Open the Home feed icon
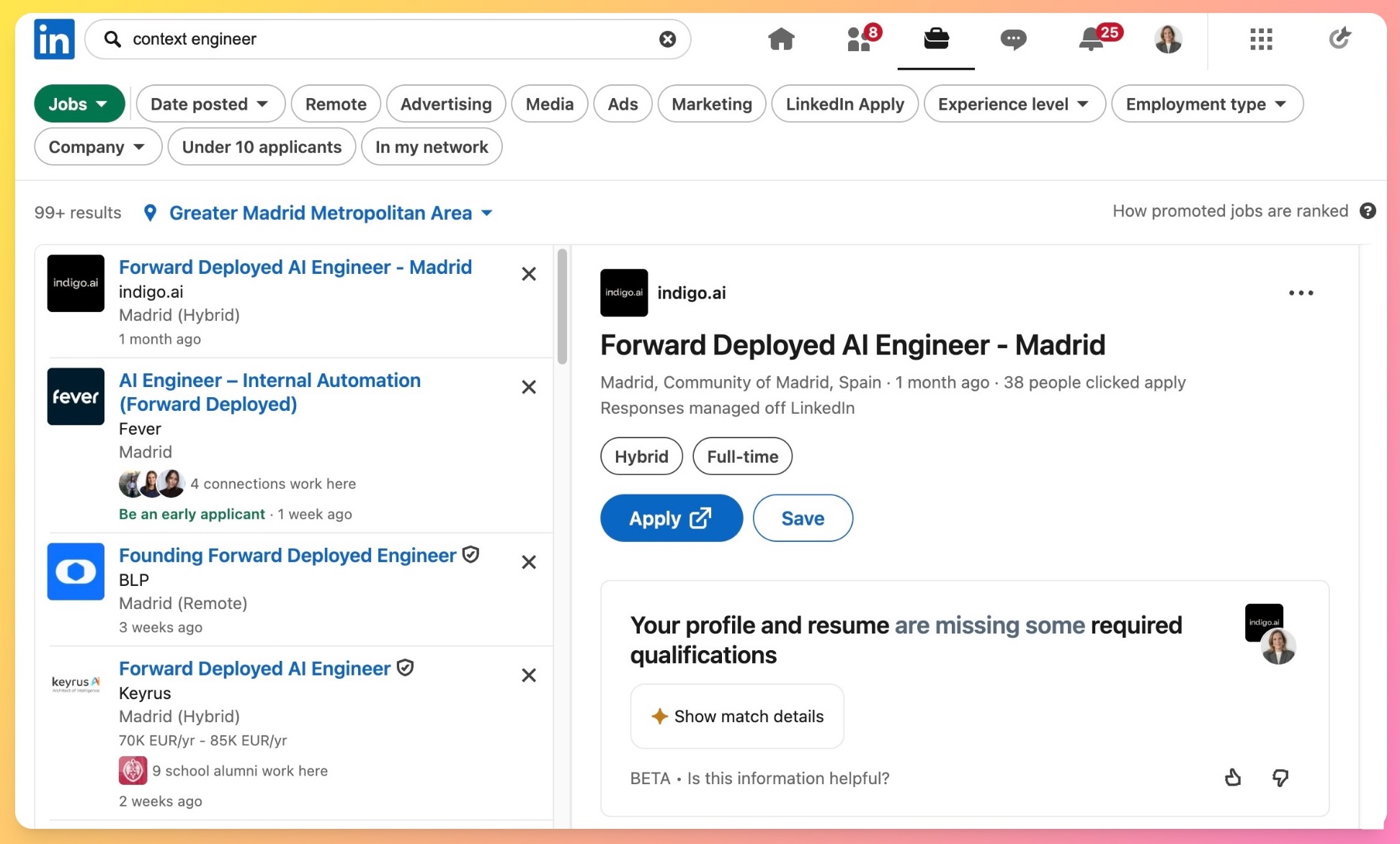 point(781,39)
